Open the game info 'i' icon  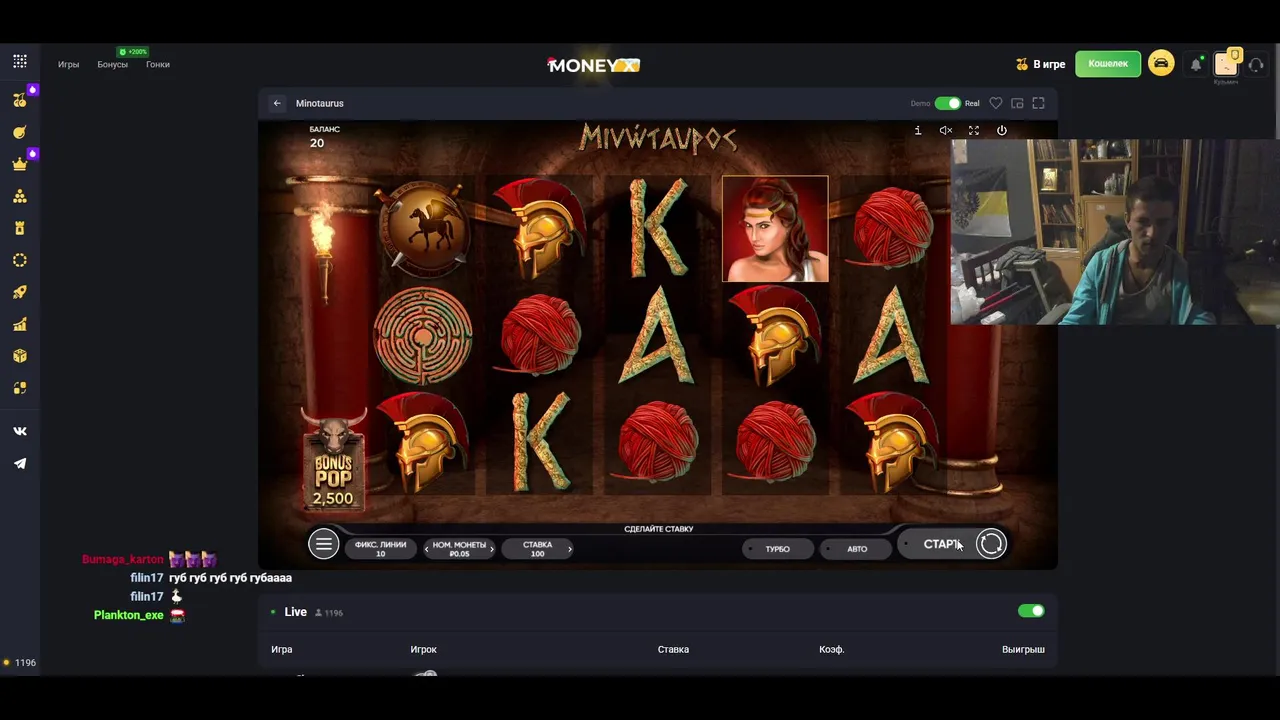918,130
